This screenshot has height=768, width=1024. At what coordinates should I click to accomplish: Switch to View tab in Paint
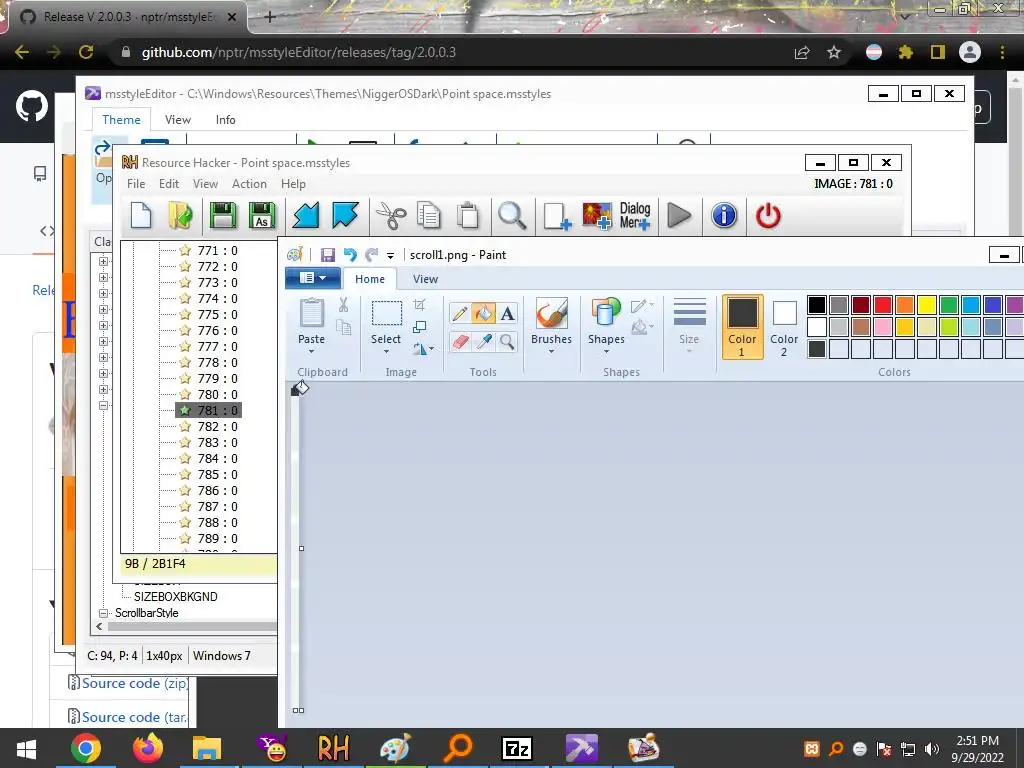coord(425,279)
